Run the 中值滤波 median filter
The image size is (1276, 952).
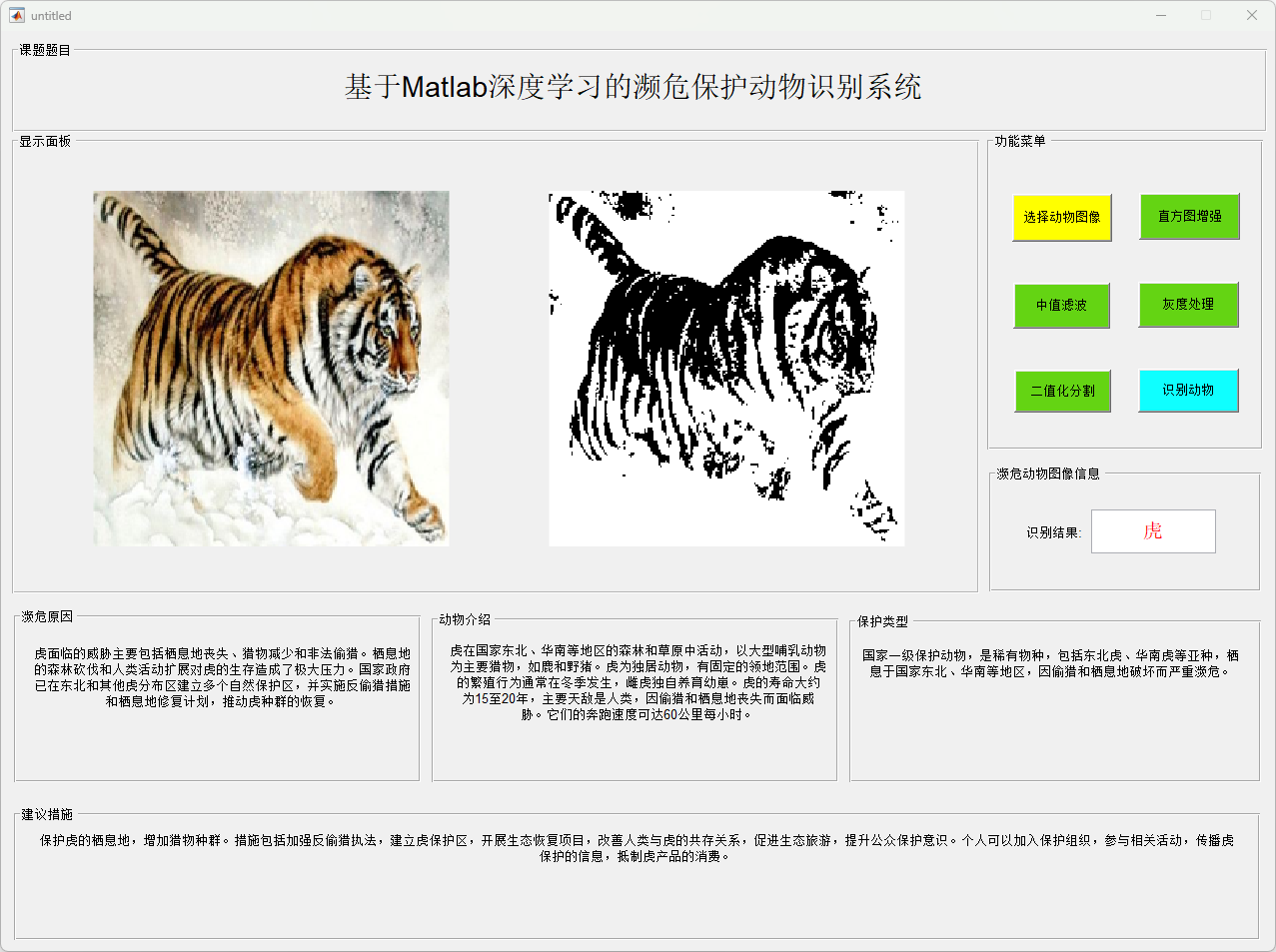pyautogui.click(x=1061, y=306)
